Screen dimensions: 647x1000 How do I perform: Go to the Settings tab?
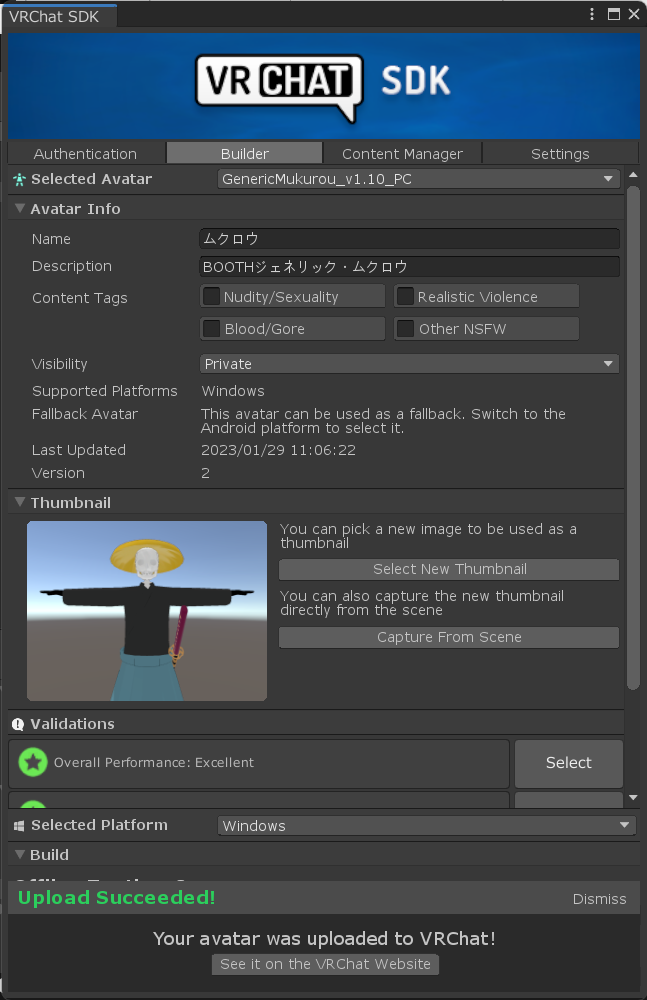point(560,154)
